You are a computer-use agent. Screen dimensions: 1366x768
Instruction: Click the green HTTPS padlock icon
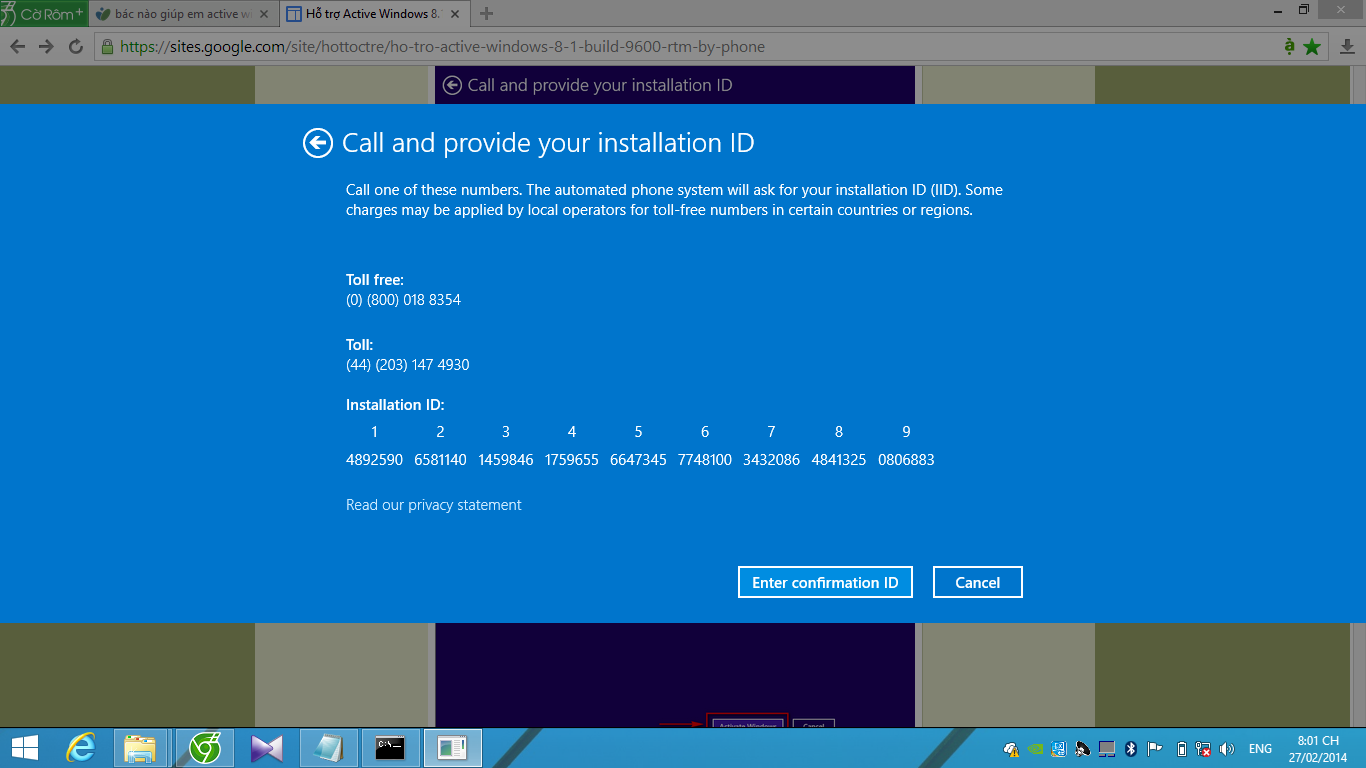tap(108, 46)
